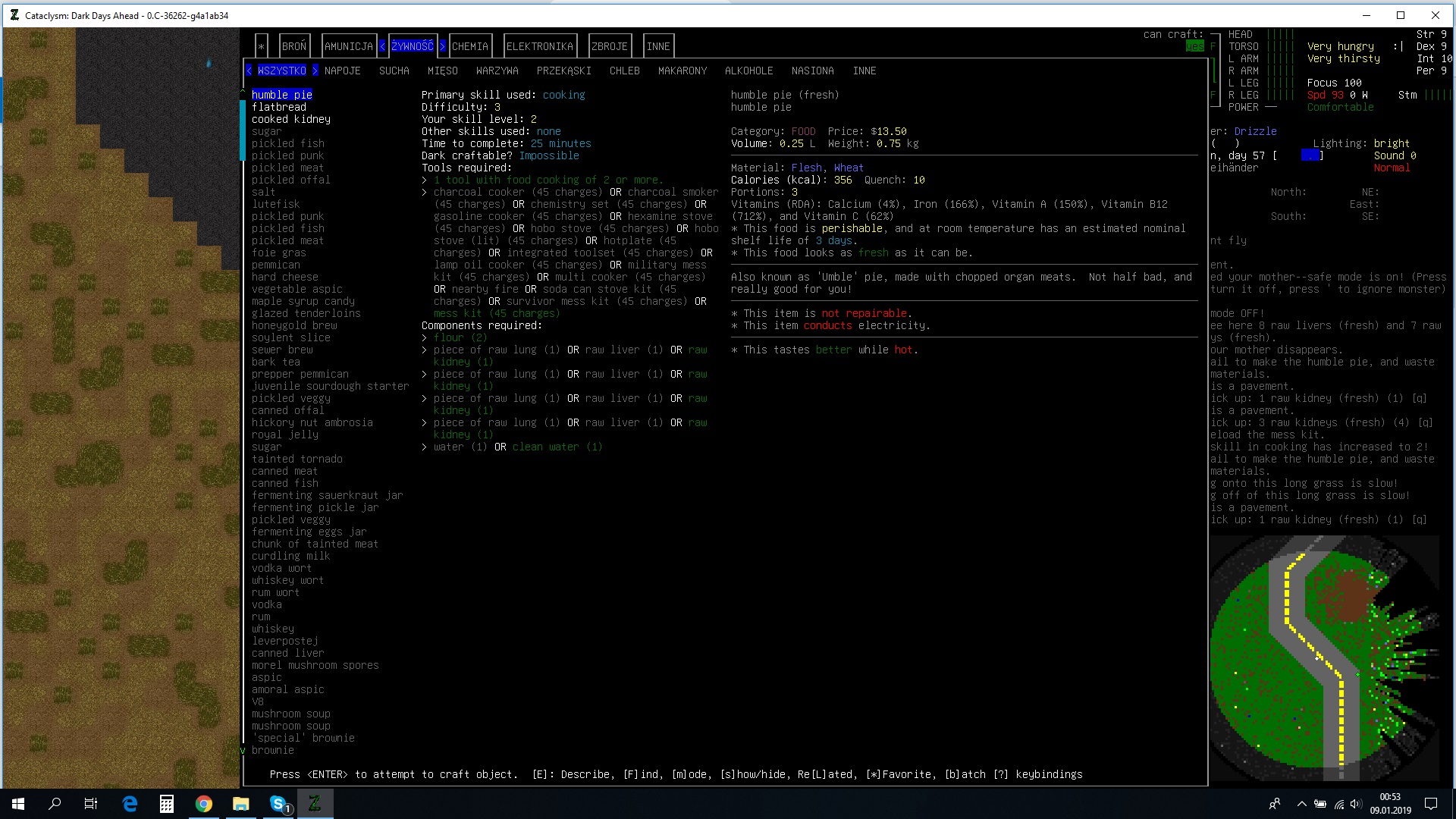Click the right arrow beside ŻYWNOŚĆ
1456x819 pixels.
click(x=443, y=46)
